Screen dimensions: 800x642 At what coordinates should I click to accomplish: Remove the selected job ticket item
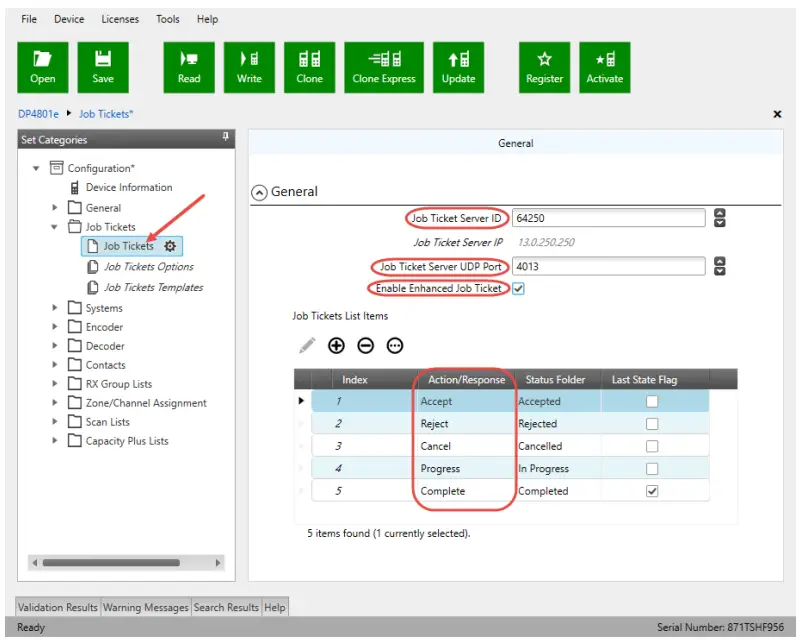coord(365,345)
